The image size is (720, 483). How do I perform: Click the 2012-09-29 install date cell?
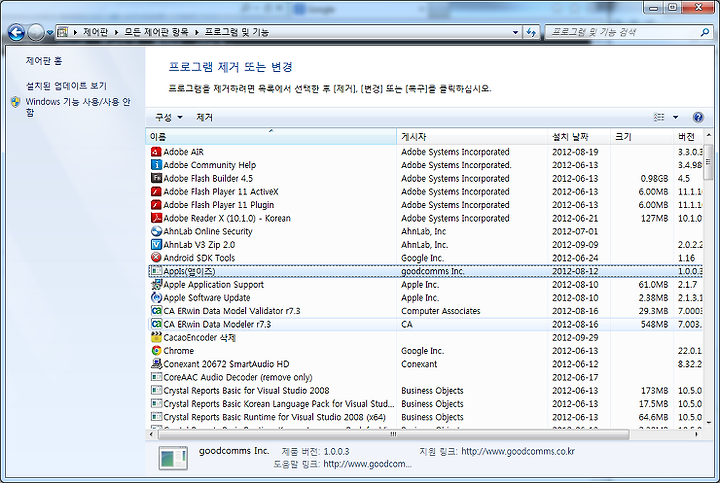tap(575, 337)
